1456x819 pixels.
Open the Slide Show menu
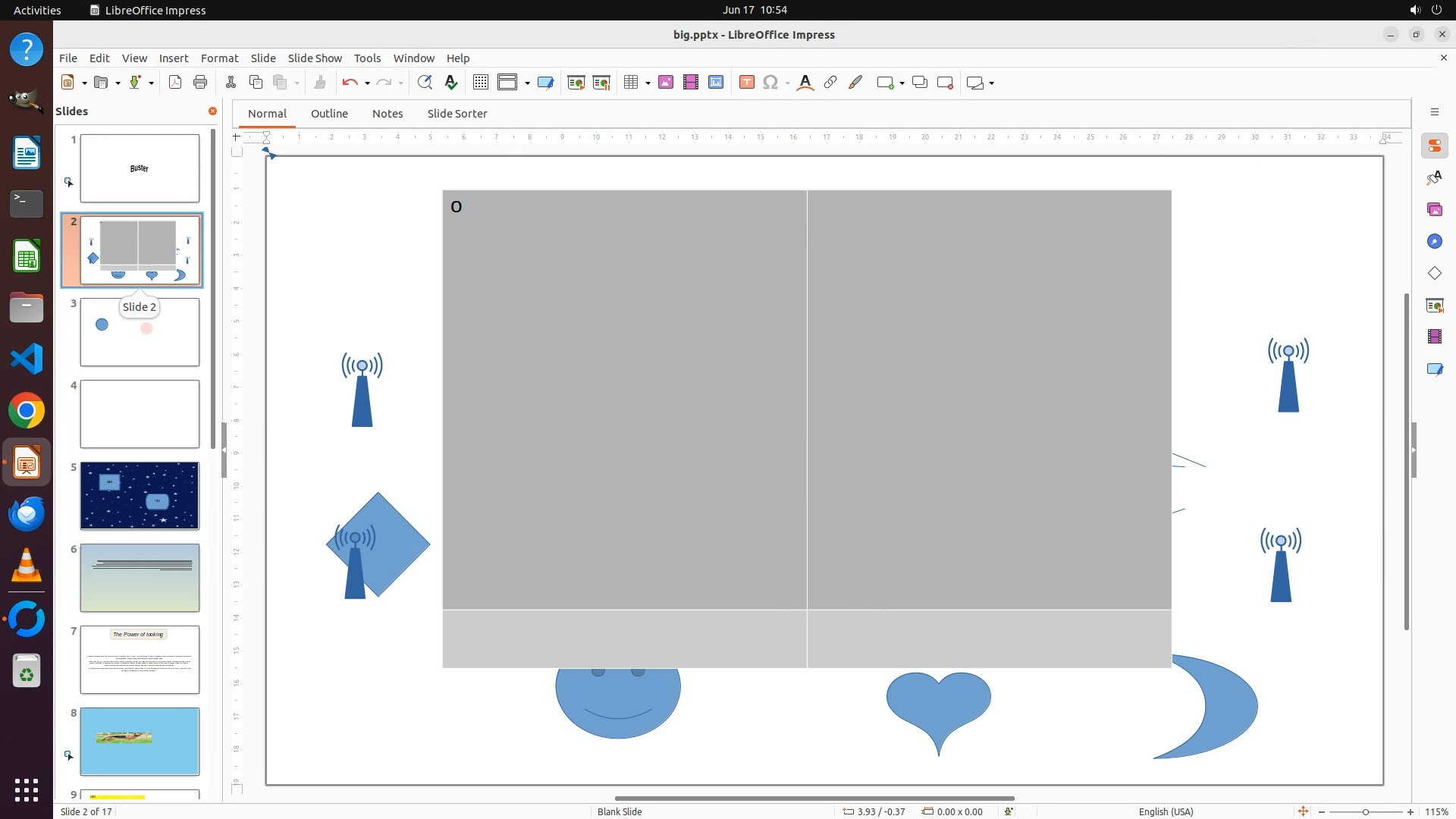coord(315,58)
